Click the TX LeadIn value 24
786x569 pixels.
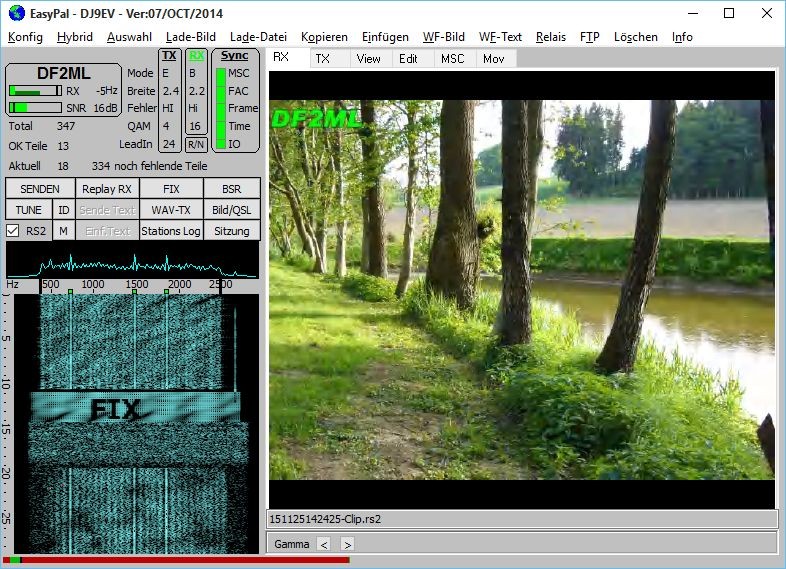169,144
